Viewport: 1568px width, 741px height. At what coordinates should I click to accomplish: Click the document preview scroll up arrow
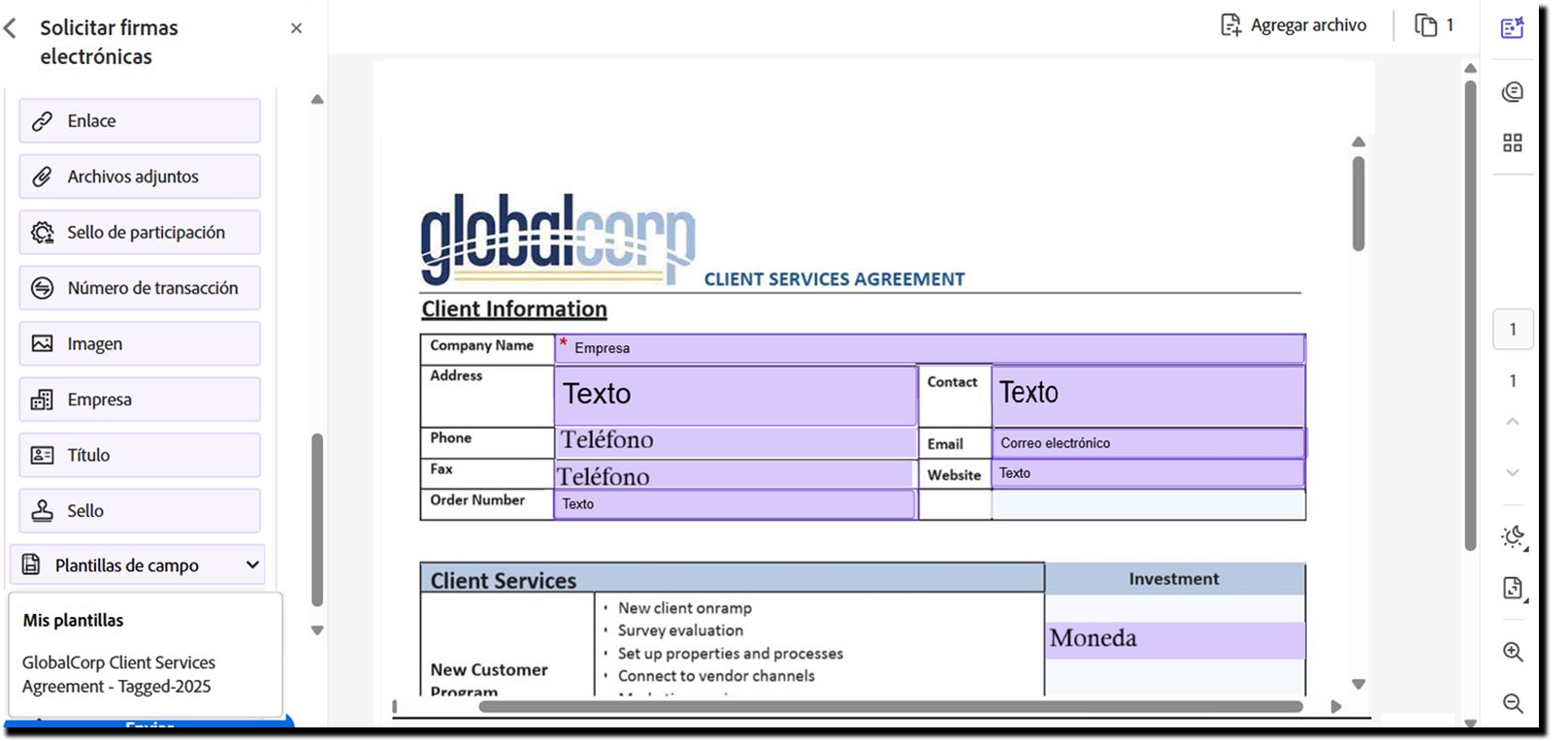pos(1358,142)
